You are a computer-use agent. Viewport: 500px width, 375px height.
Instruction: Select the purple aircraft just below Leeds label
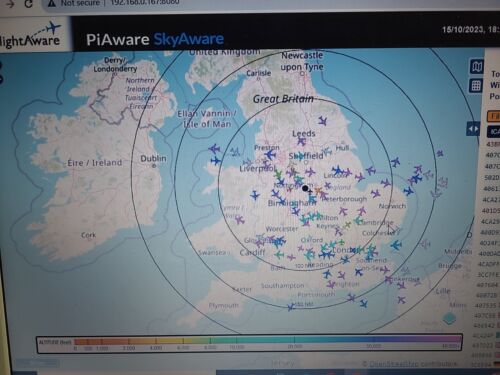click(x=302, y=141)
